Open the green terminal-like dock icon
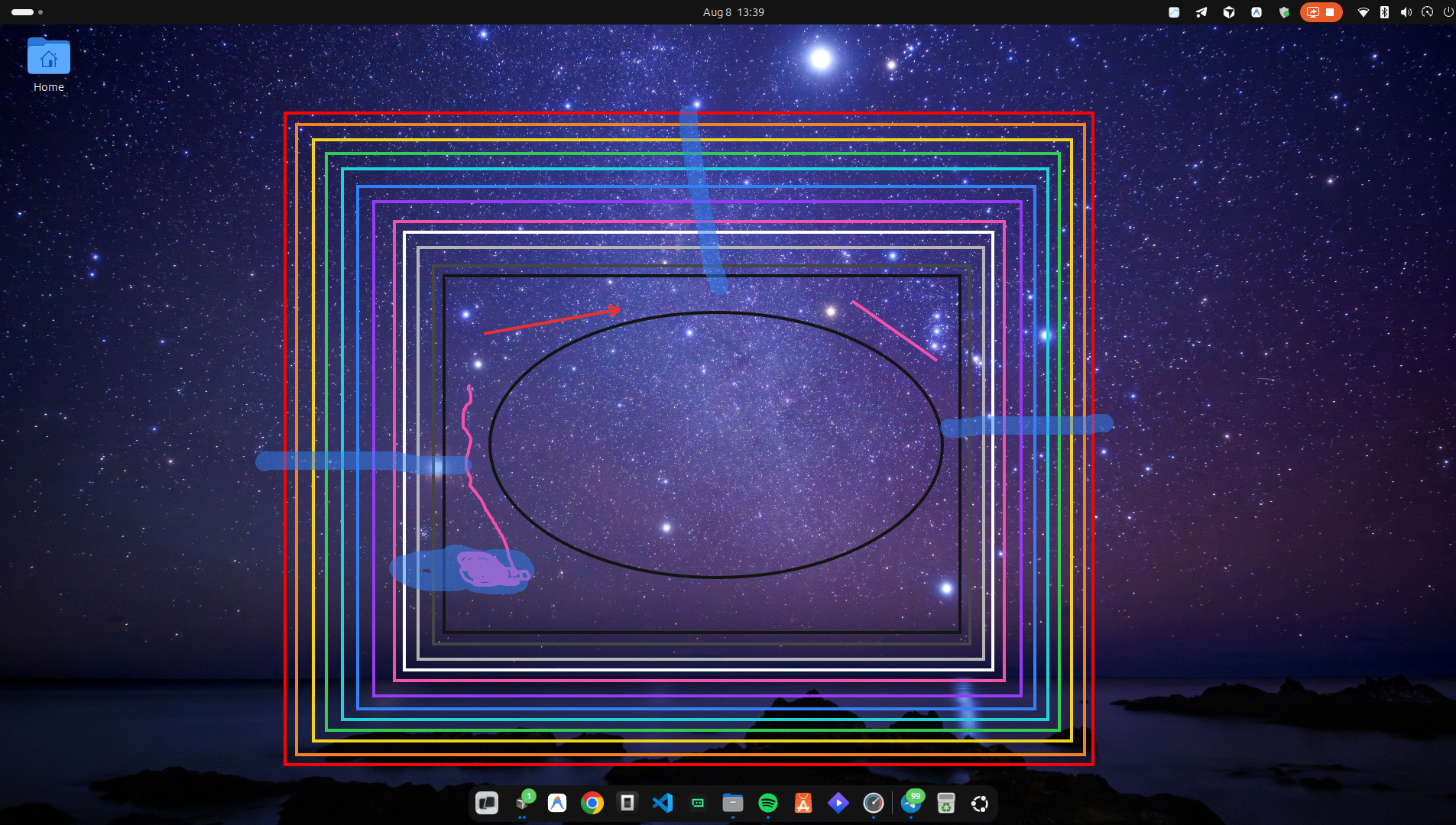The width and height of the screenshot is (1456, 825). (698, 803)
